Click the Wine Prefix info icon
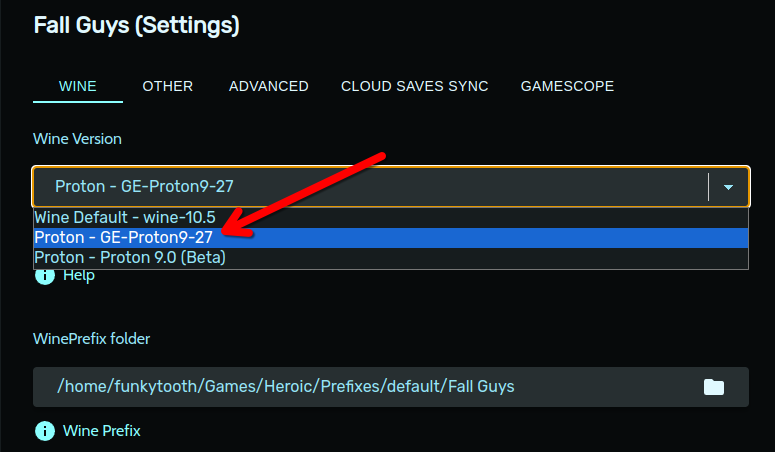The height and width of the screenshot is (452, 775). 45,431
